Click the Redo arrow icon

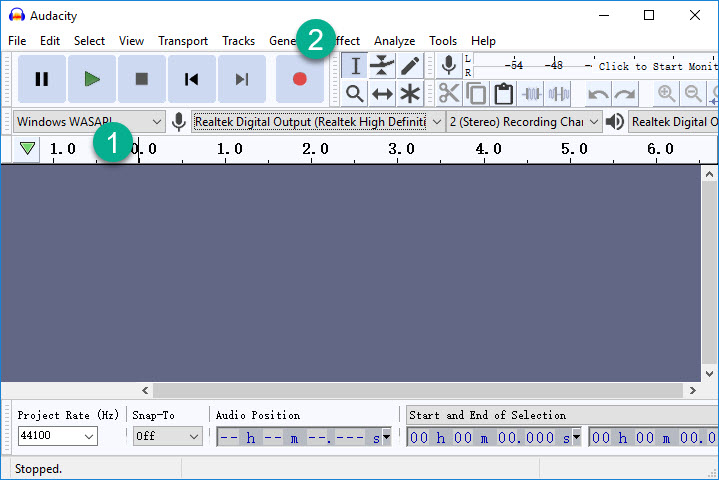(x=625, y=94)
